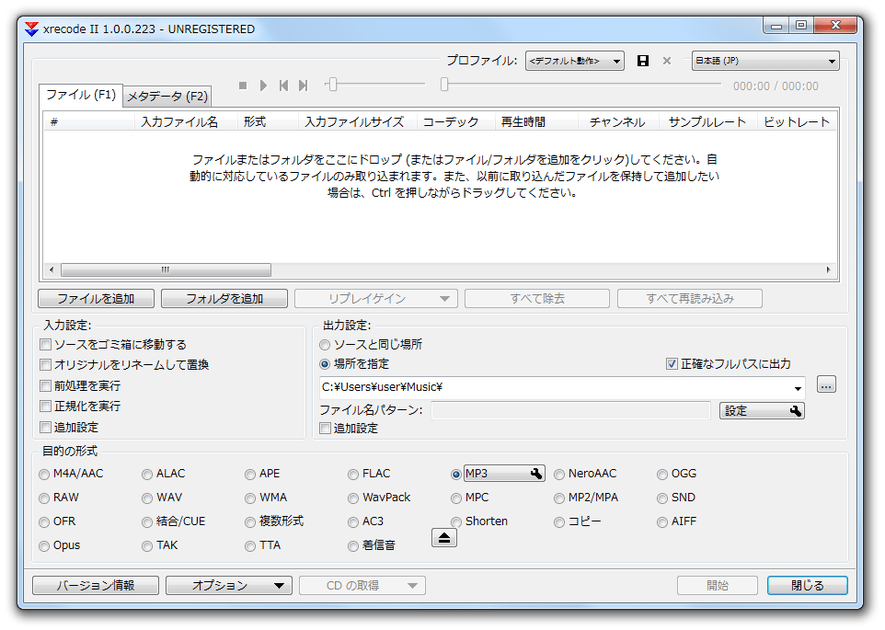Click すべて除去 button
Screen dimensions: 885x630
pyautogui.click(x=537, y=299)
